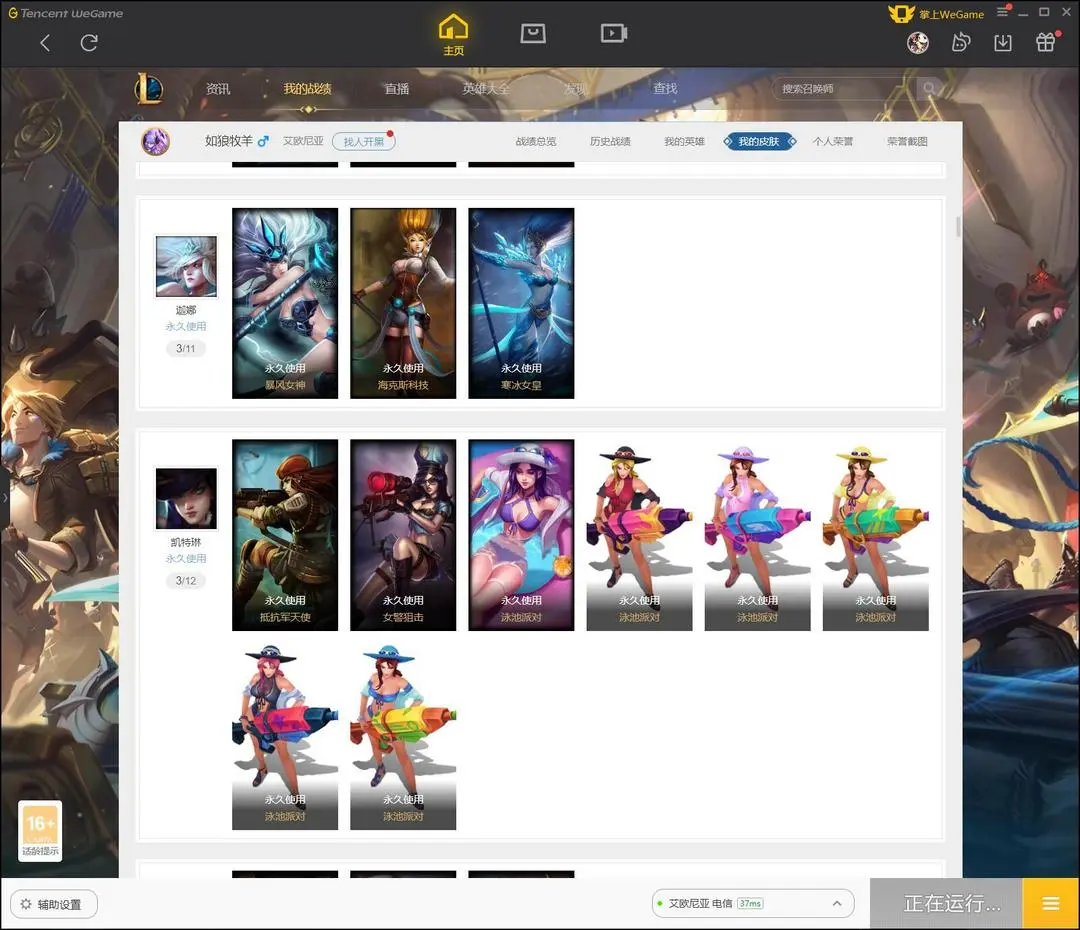Open the 发现 nav item

click(x=576, y=89)
